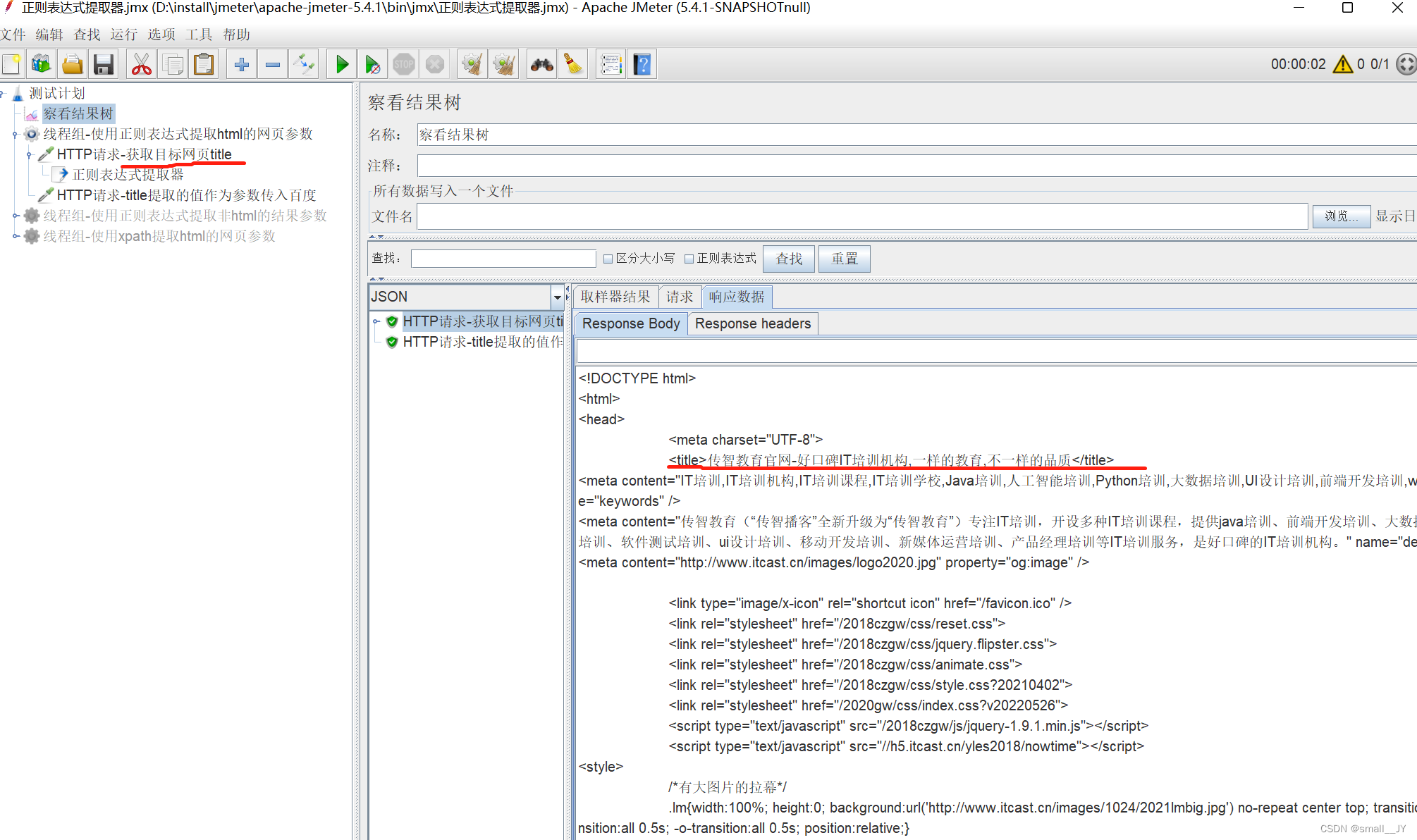Expand the disabled xpath thread group node
1417x840 pixels.
point(16,236)
